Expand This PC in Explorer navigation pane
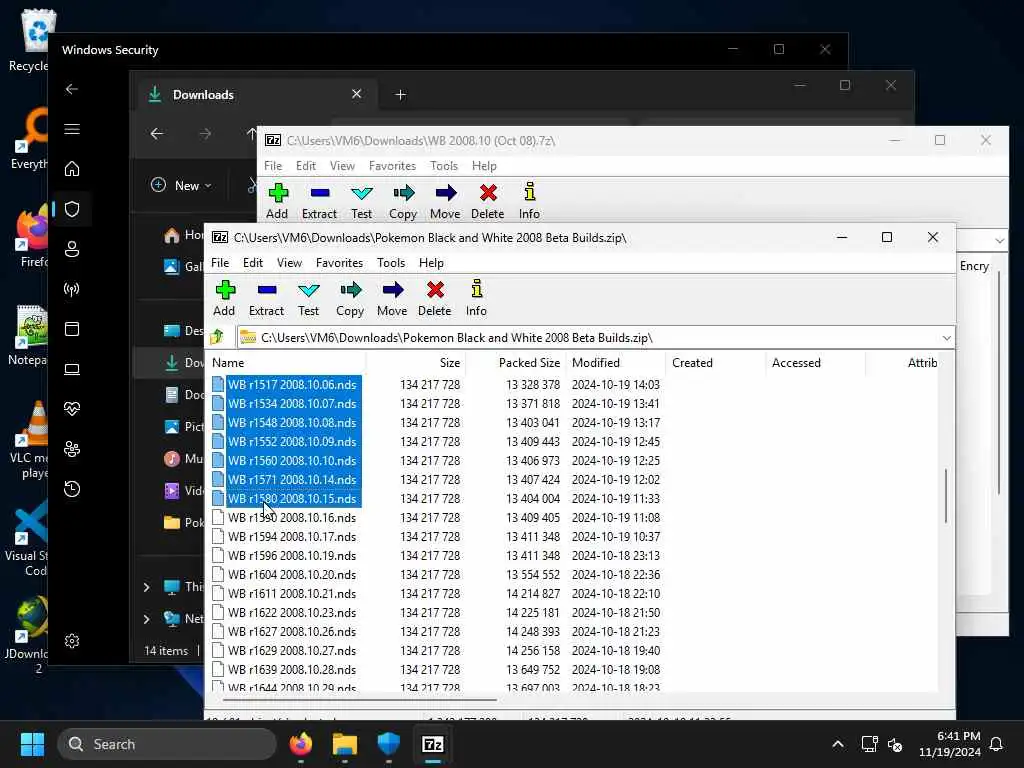The height and width of the screenshot is (768, 1024). tap(147, 587)
